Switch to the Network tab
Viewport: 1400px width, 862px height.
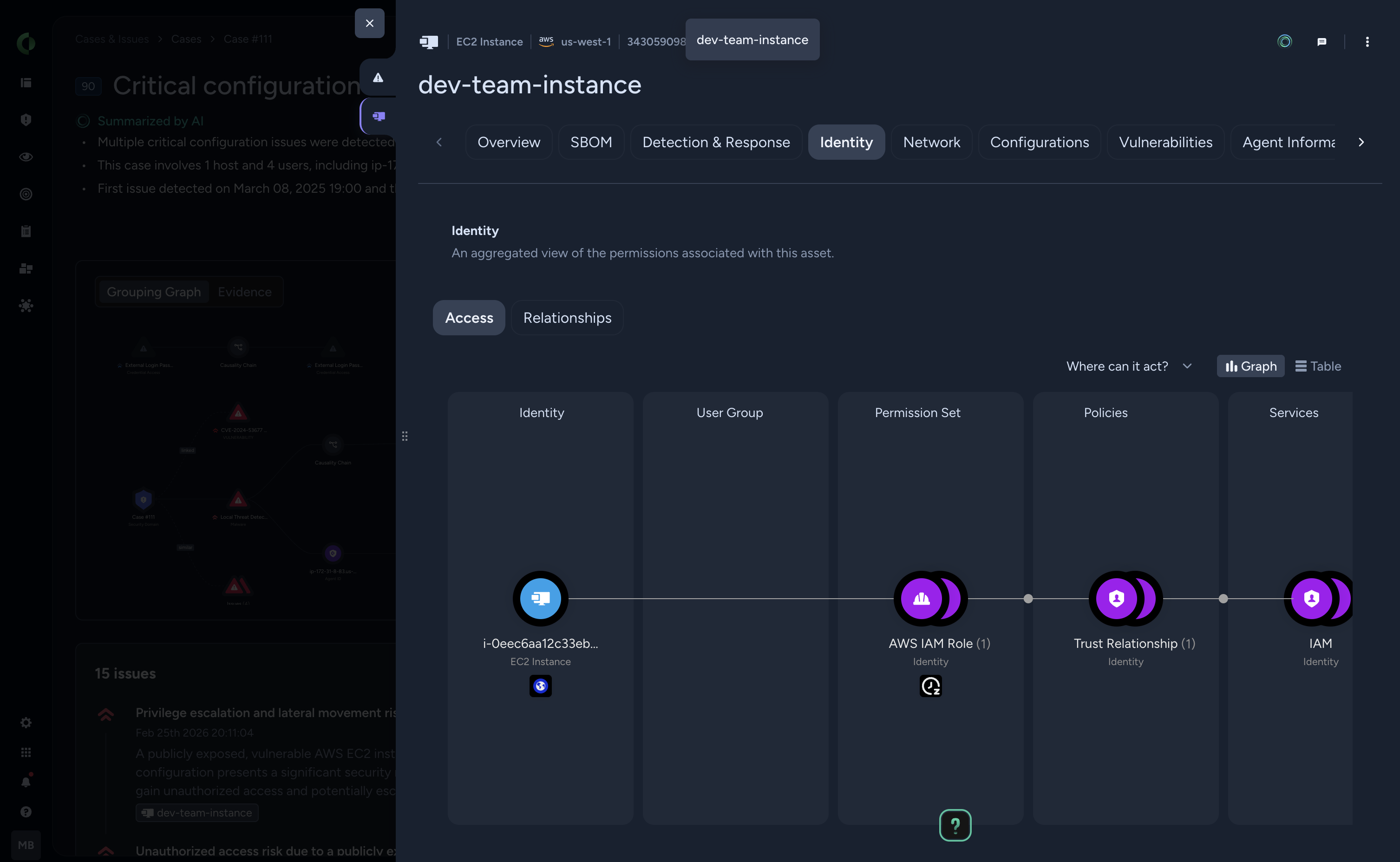[931, 142]
